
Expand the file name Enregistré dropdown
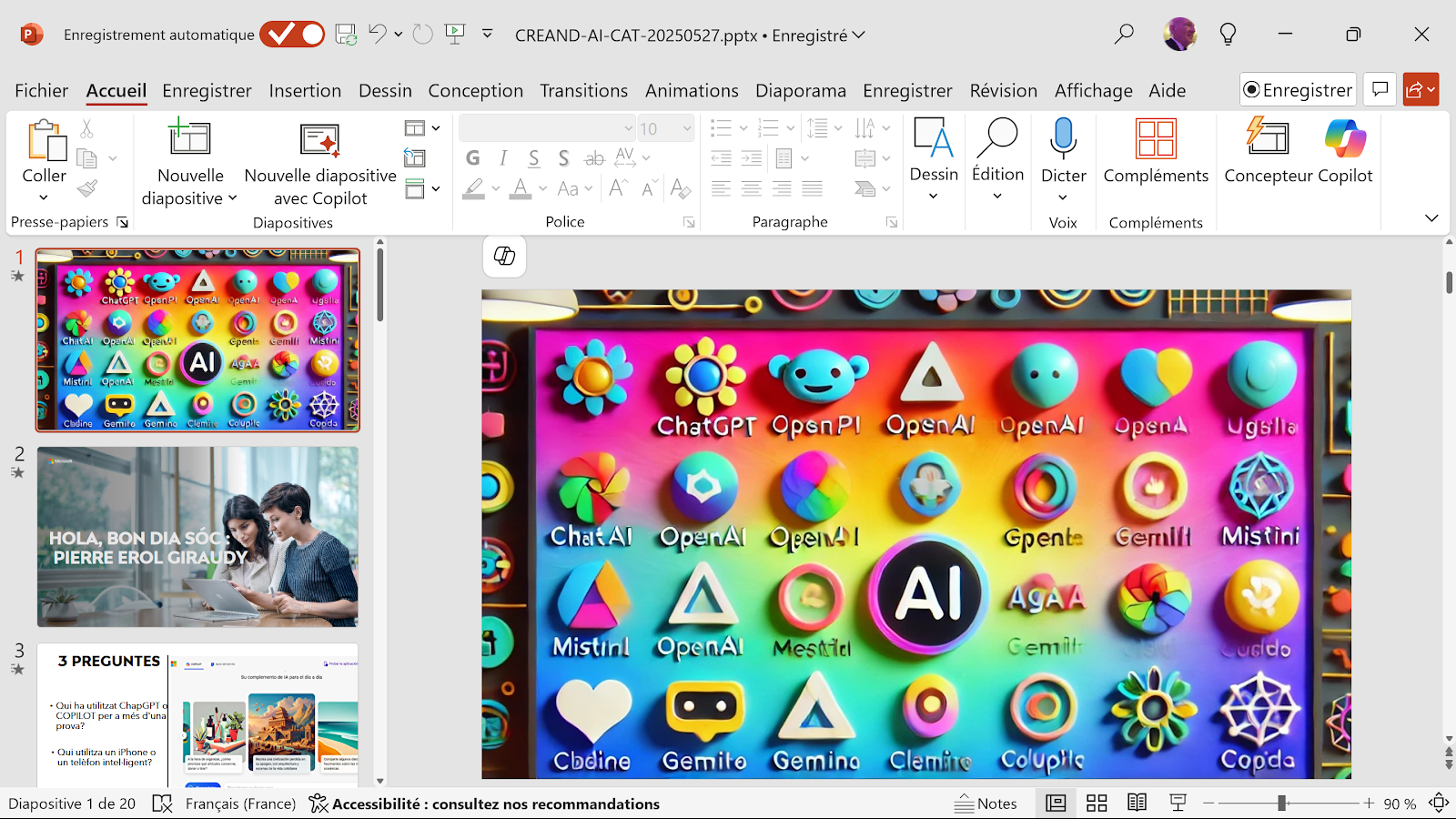tap(859, 35)
